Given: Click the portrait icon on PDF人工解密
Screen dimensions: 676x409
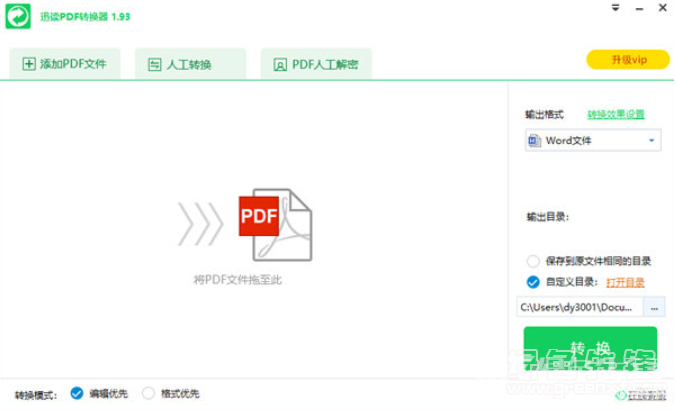Looking at the screenshot, I should pos(280,65).
